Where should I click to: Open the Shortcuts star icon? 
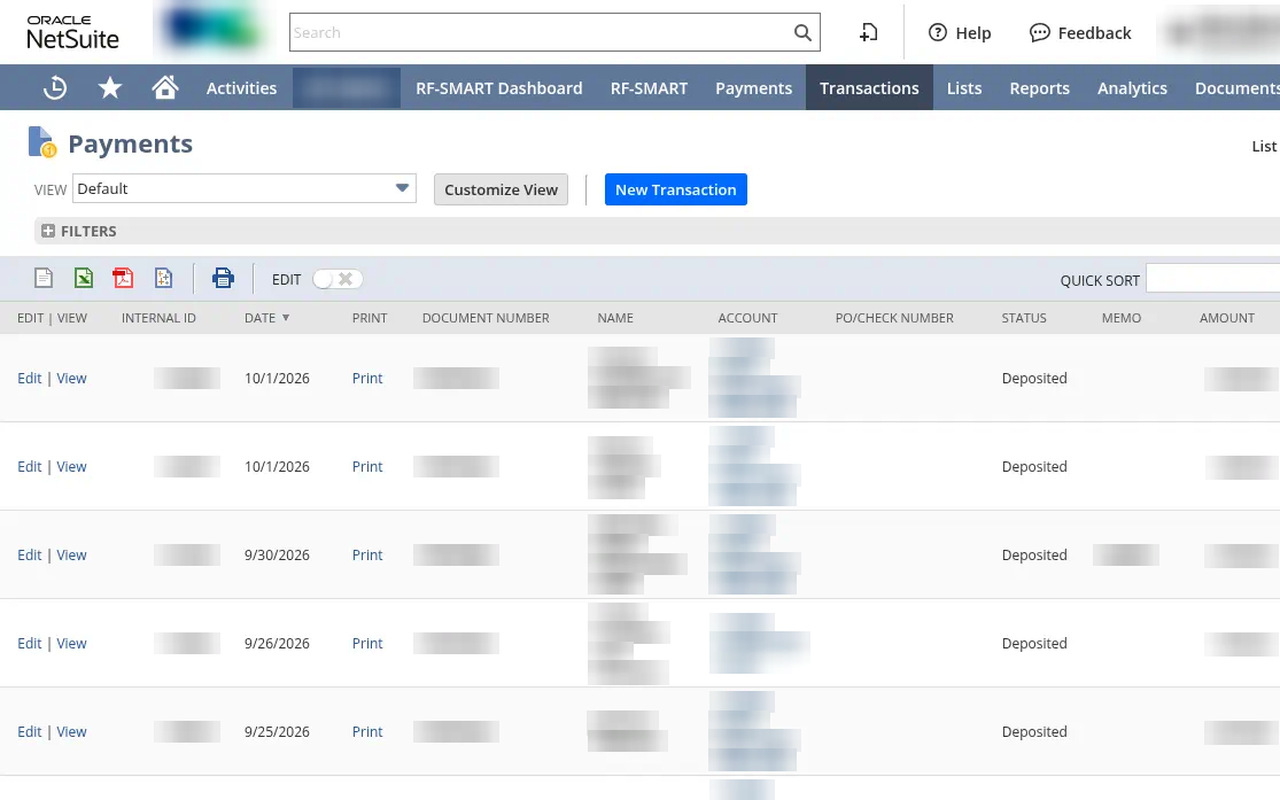tap(110, 88)
